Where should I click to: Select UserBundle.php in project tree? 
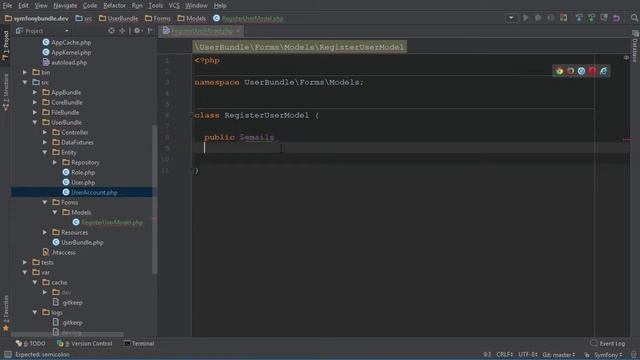point(78,242)
